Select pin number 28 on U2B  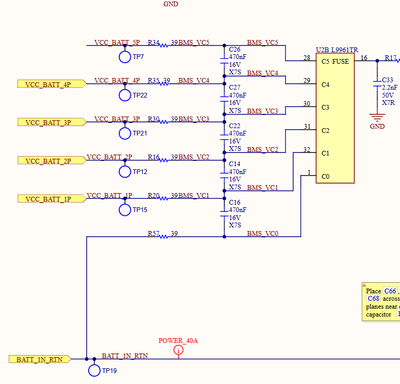click(x=307, y=58)
